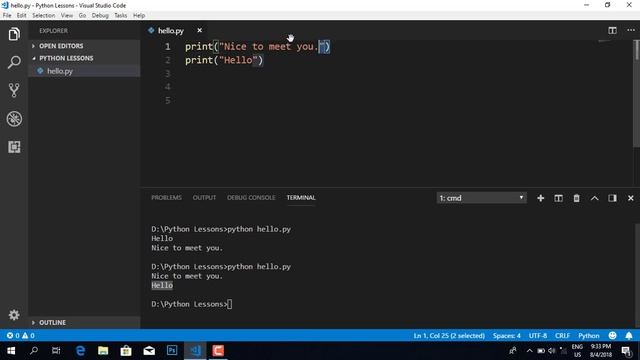
Task: Open the Source Control view
Action: point(14,90)
